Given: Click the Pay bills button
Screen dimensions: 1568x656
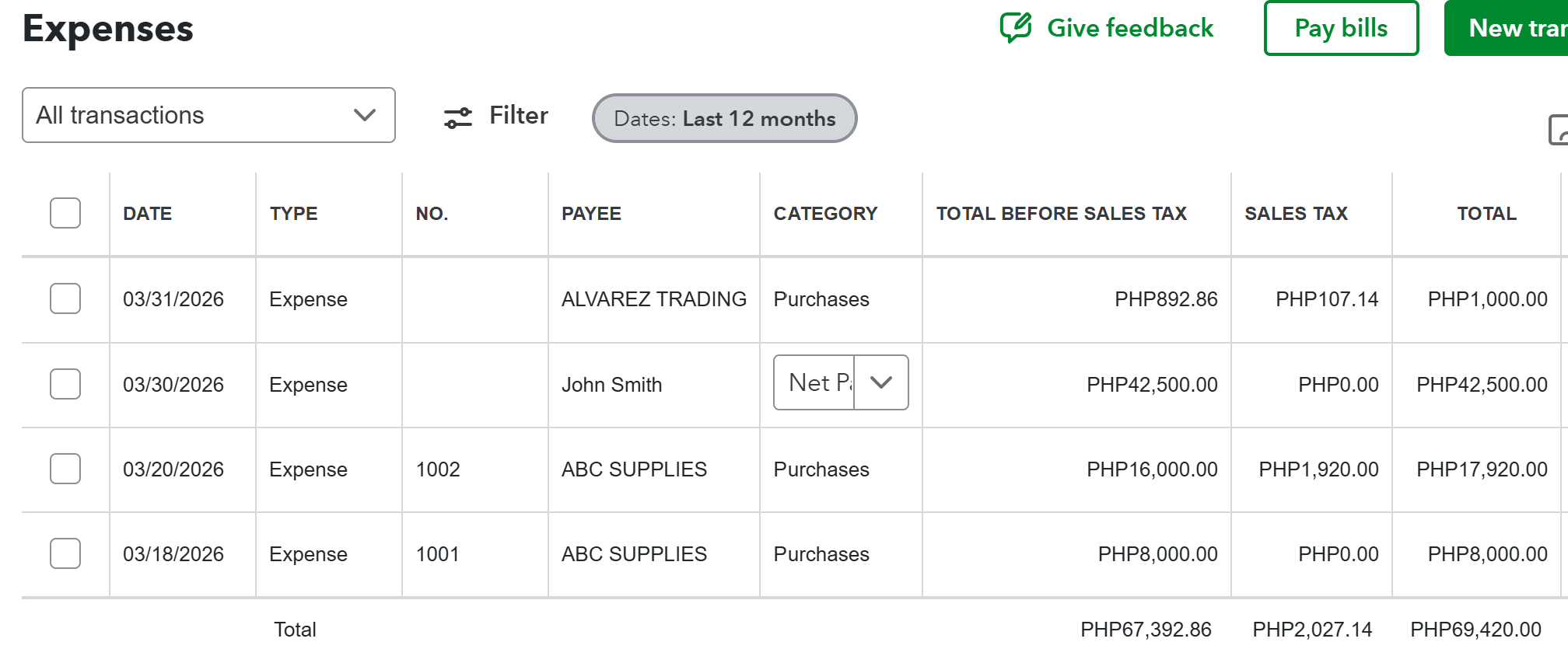Looking at the screenshot, I should [x=1341, y=28].
